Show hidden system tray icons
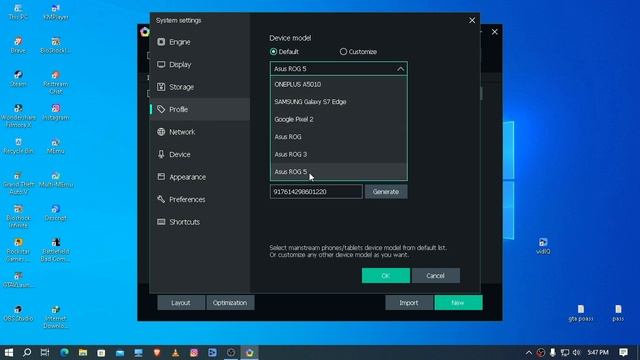640x360 pixels. click(x=529, y=352)
